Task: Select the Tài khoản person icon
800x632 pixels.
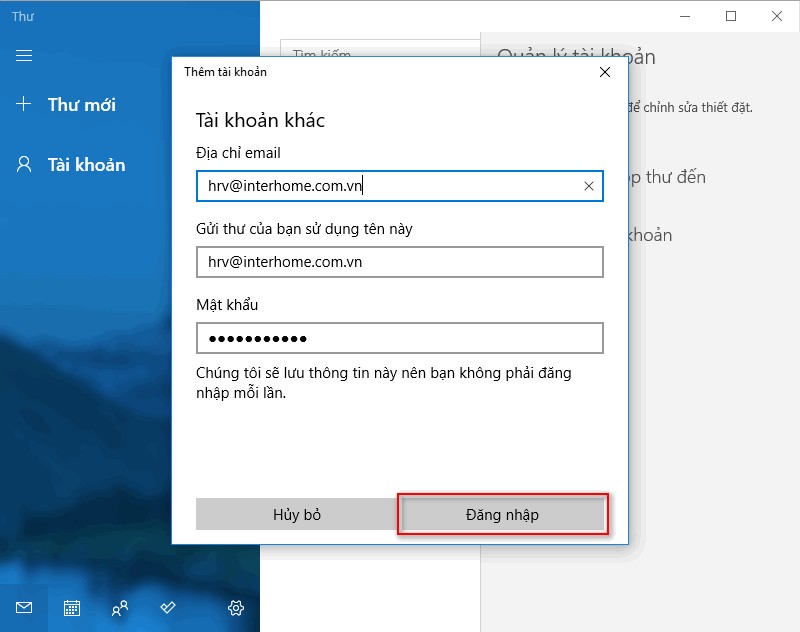Action: pyautogui.click(x=24, y=164)
